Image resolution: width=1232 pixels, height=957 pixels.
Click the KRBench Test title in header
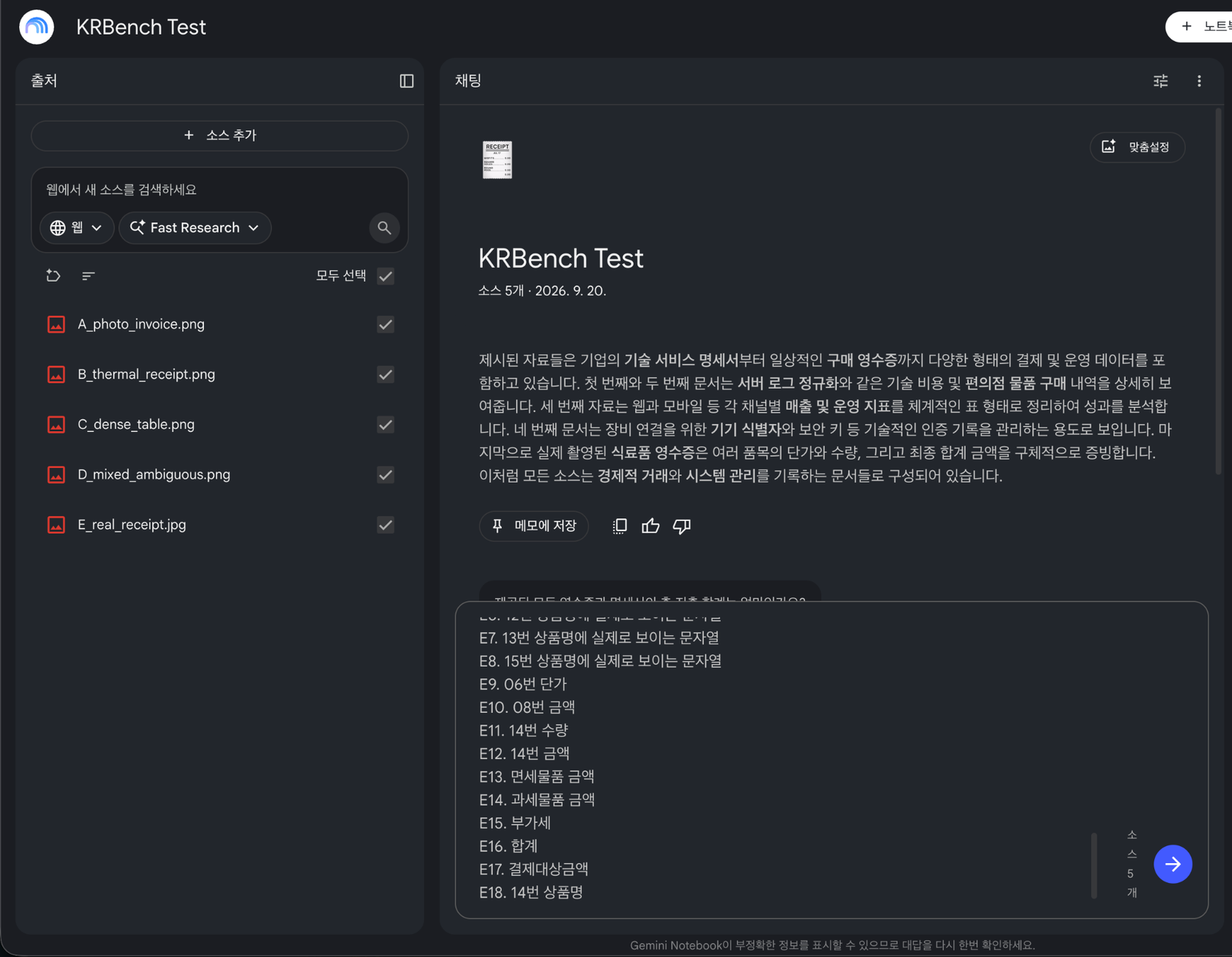tap(141, 27)
